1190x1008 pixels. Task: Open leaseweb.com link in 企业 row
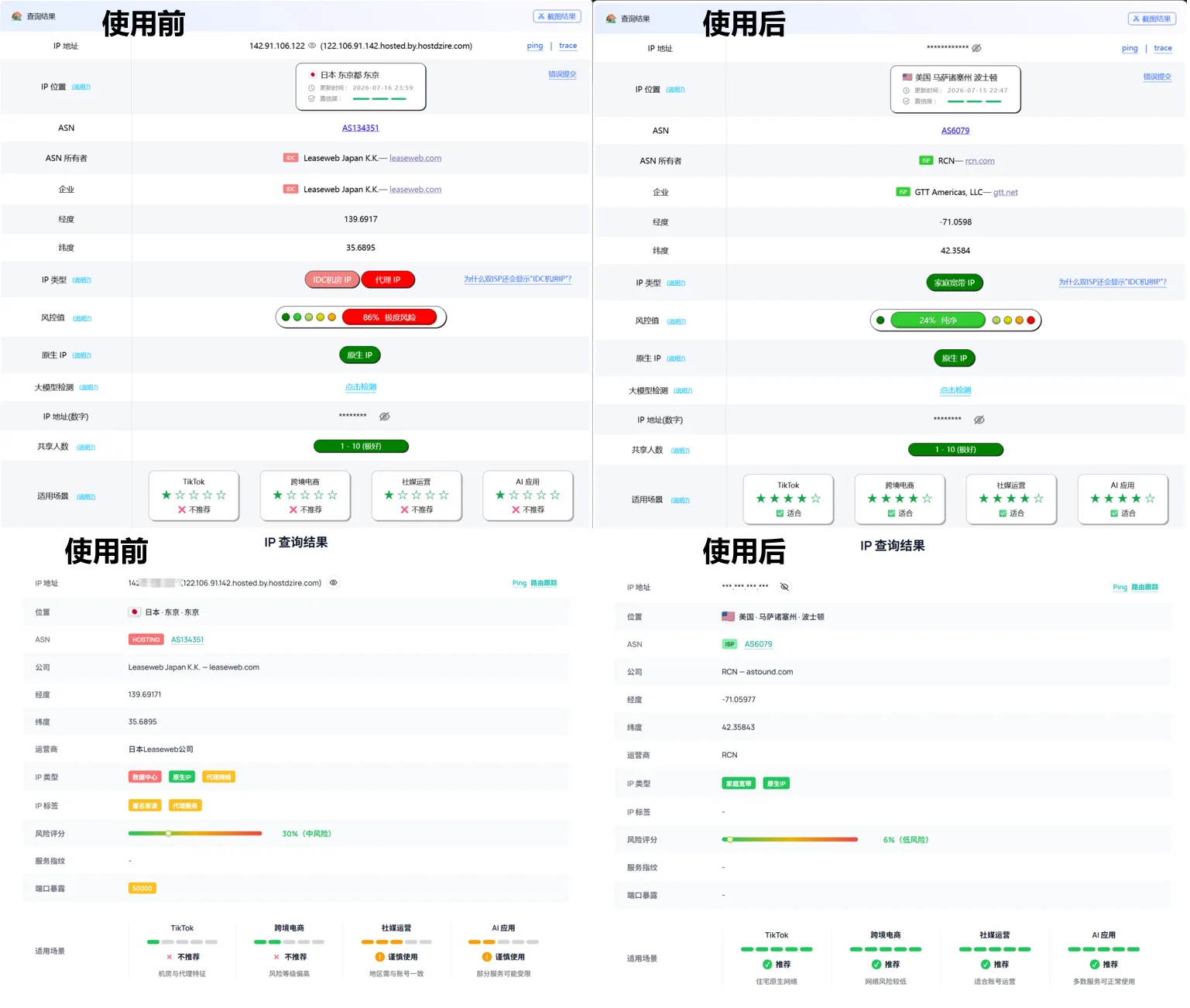[415, 189]
